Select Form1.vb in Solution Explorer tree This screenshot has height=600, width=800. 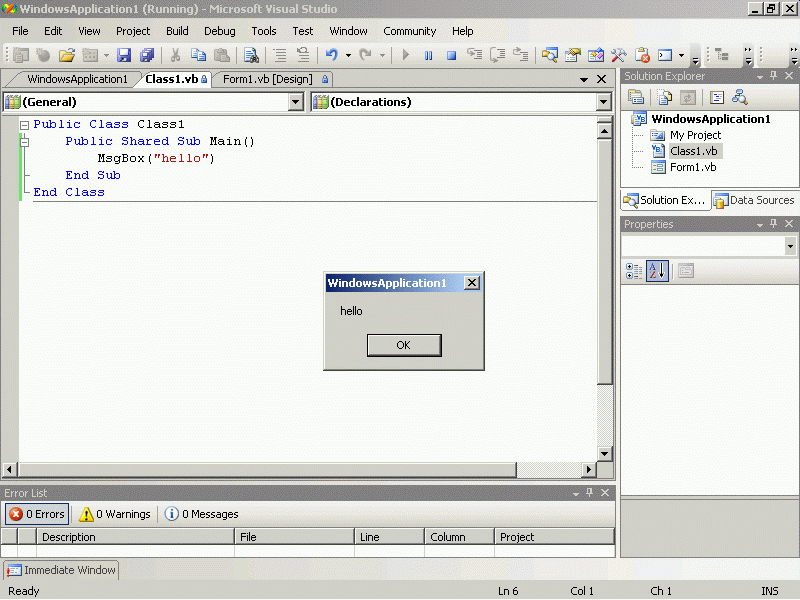(692, 167)
